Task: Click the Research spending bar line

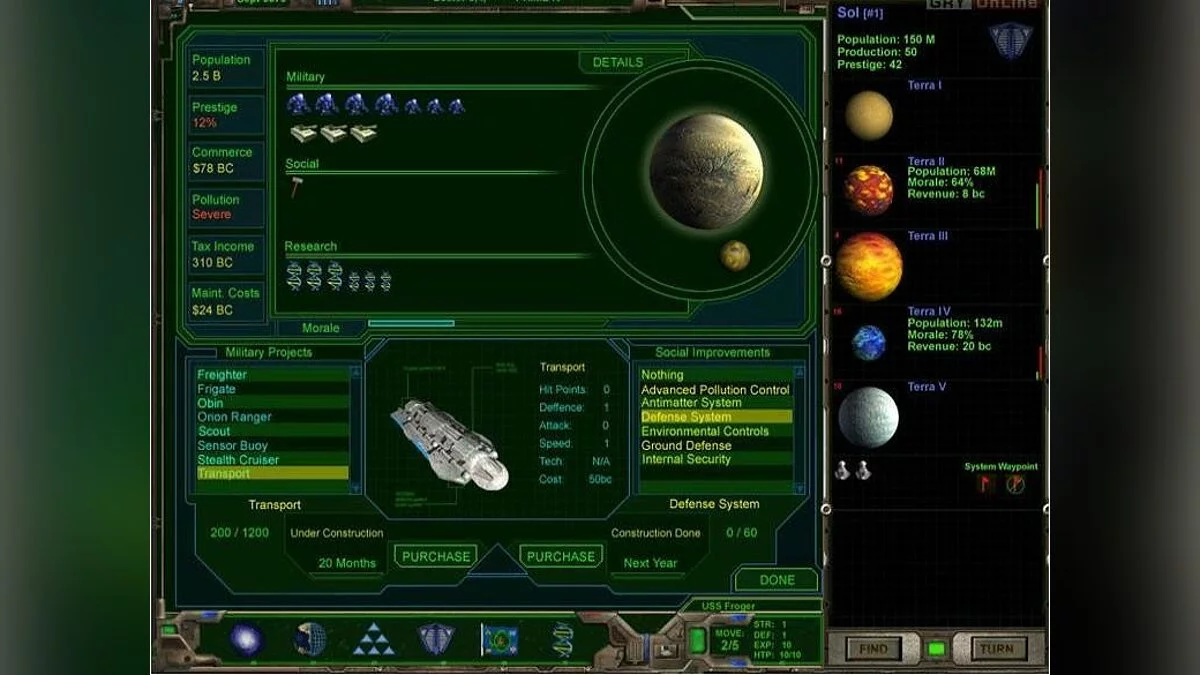Action: (x=438, y=255)
